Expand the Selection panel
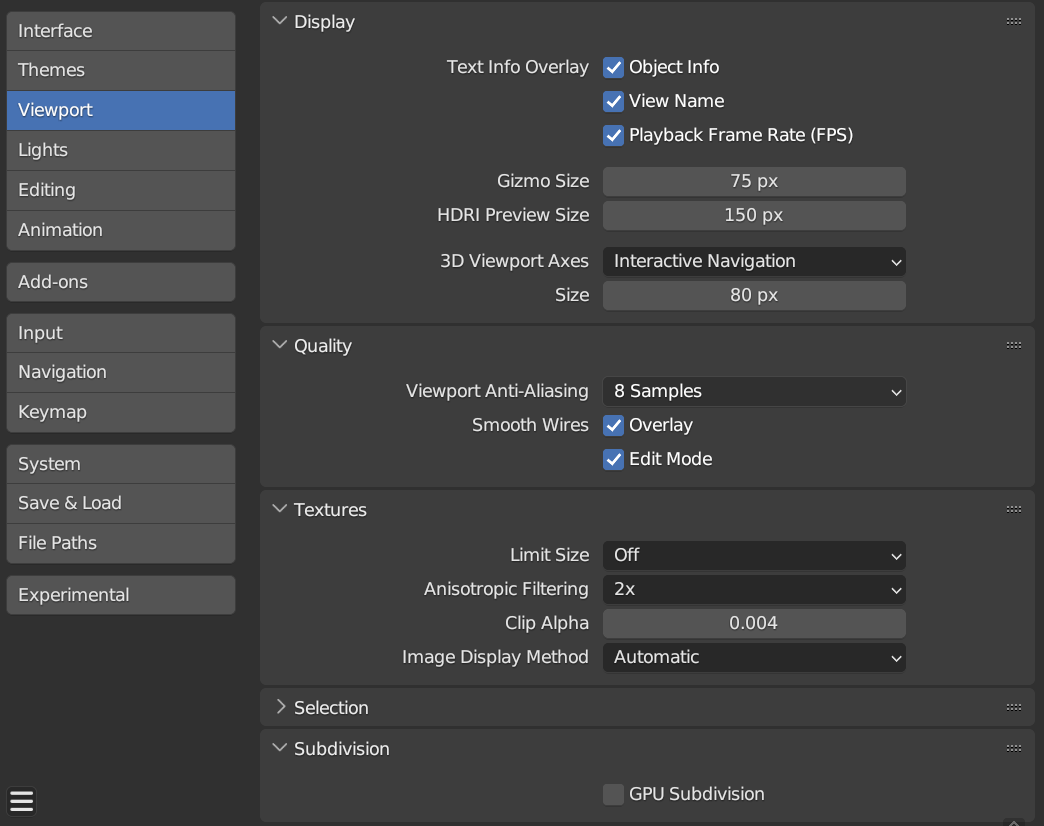Screen dimensions: 1044x826 [x=280, y=707]
